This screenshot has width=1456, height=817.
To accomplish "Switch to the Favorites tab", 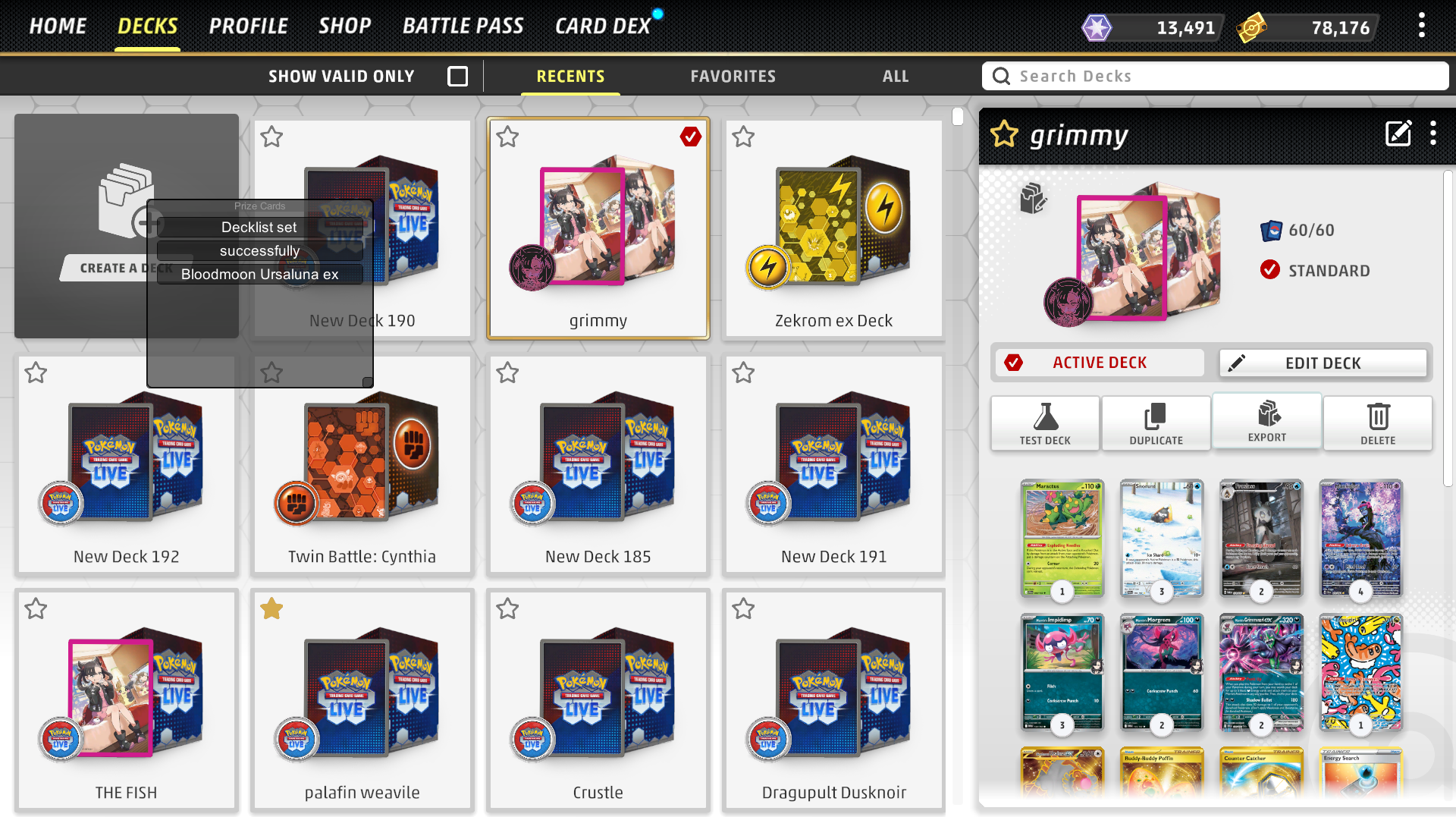I will [733, 77].
